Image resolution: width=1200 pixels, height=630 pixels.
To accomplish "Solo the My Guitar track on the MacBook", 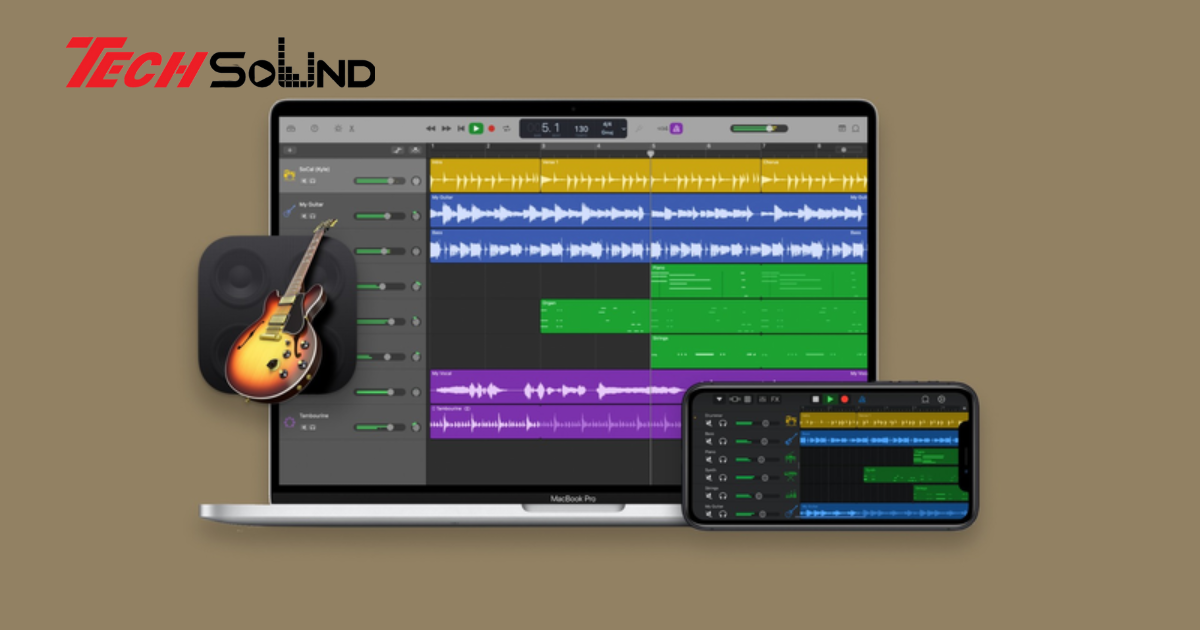I will (x=312, y=216).
